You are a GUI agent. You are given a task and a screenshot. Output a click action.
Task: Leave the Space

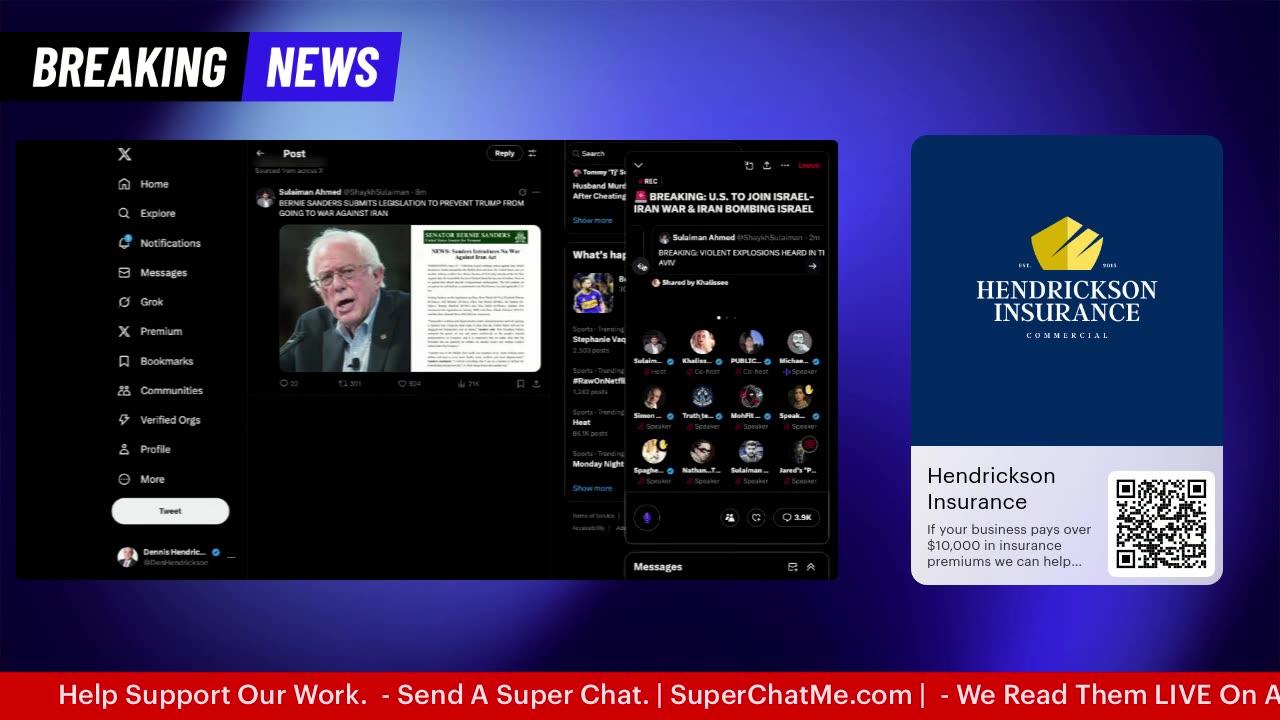coord(809,165)
